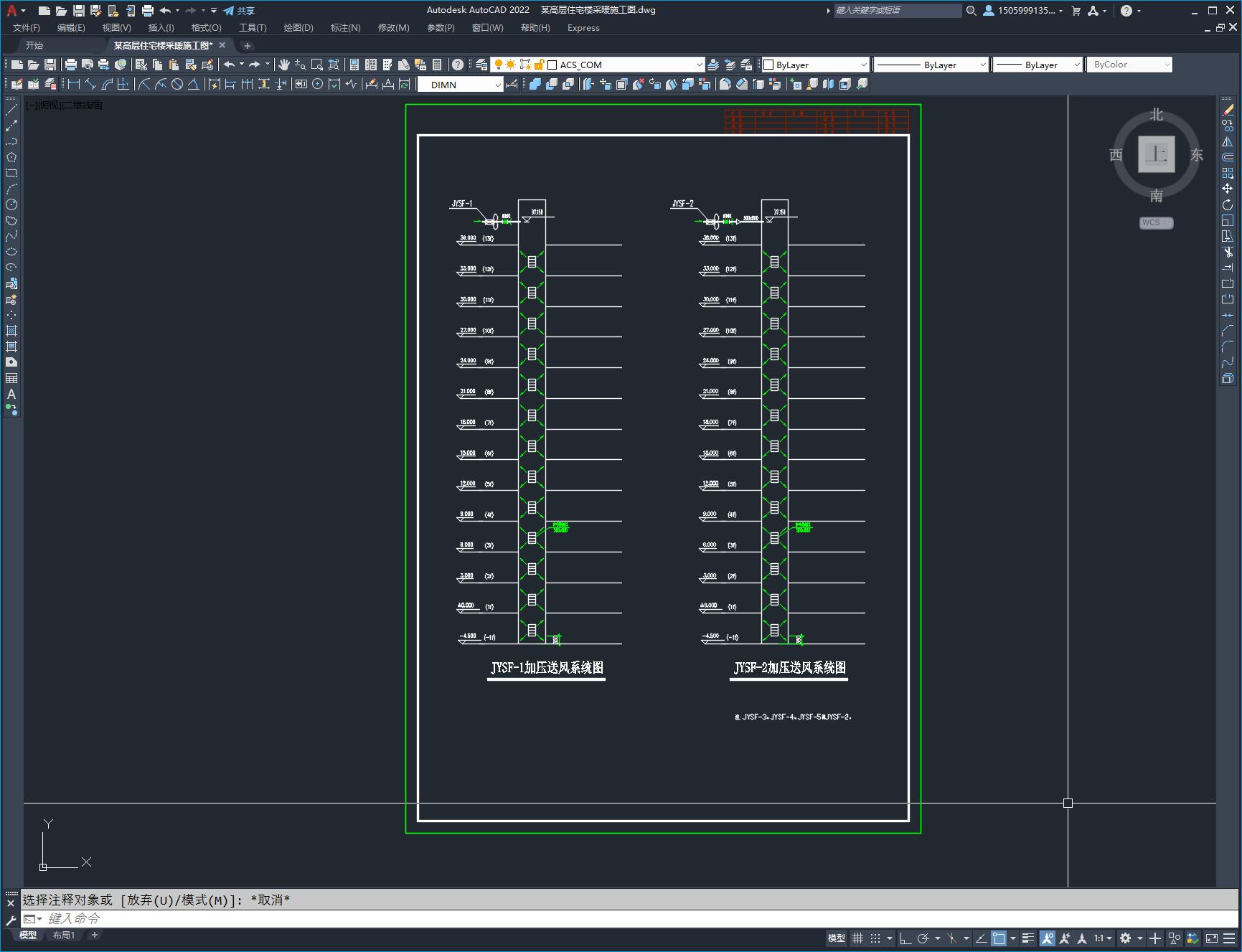The width and height of the screenshot is (1242, 952).
Task: Click the 模型 button in status bar
Action: [837, 938]
